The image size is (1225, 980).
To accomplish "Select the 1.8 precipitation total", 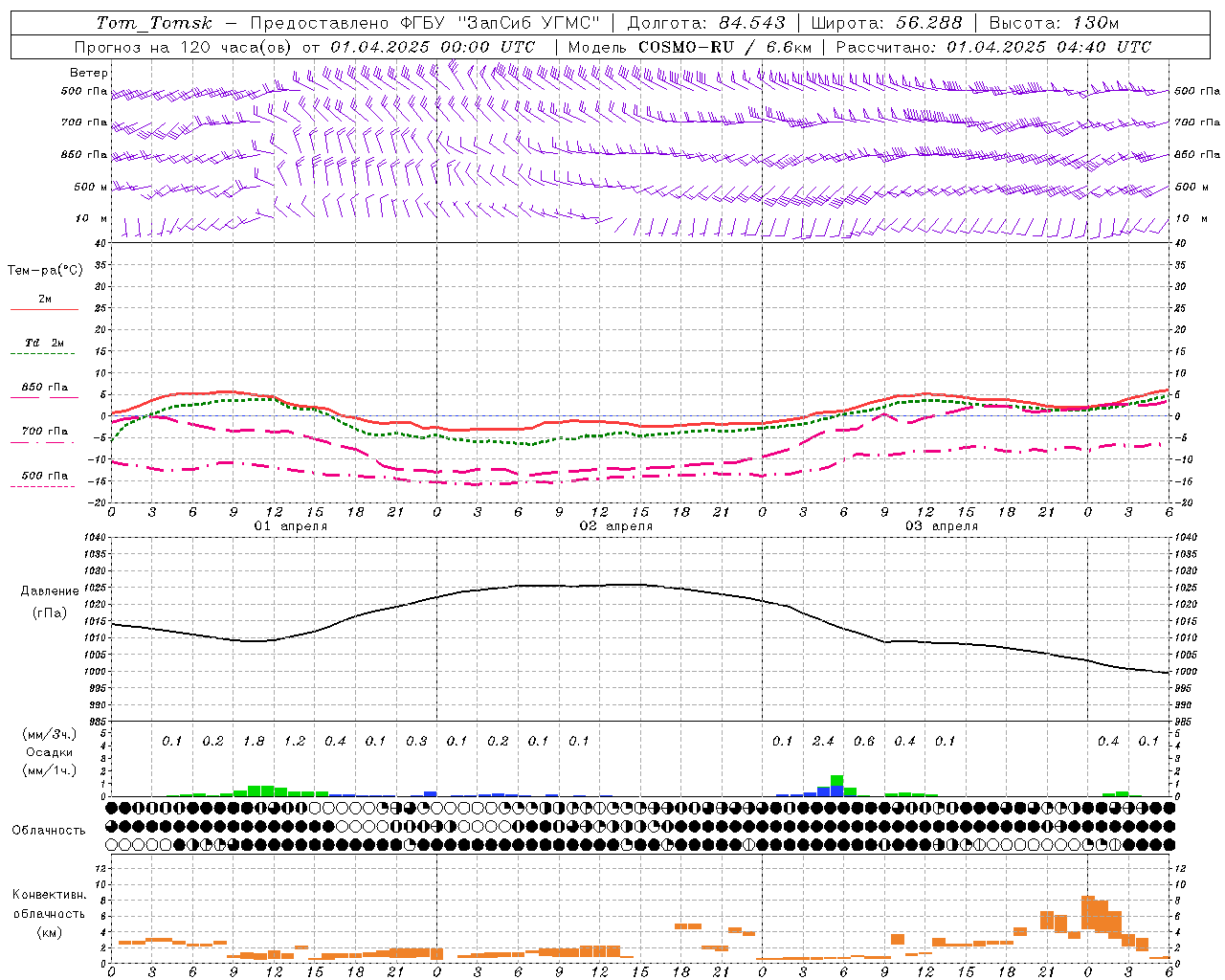I will point(254,742).
